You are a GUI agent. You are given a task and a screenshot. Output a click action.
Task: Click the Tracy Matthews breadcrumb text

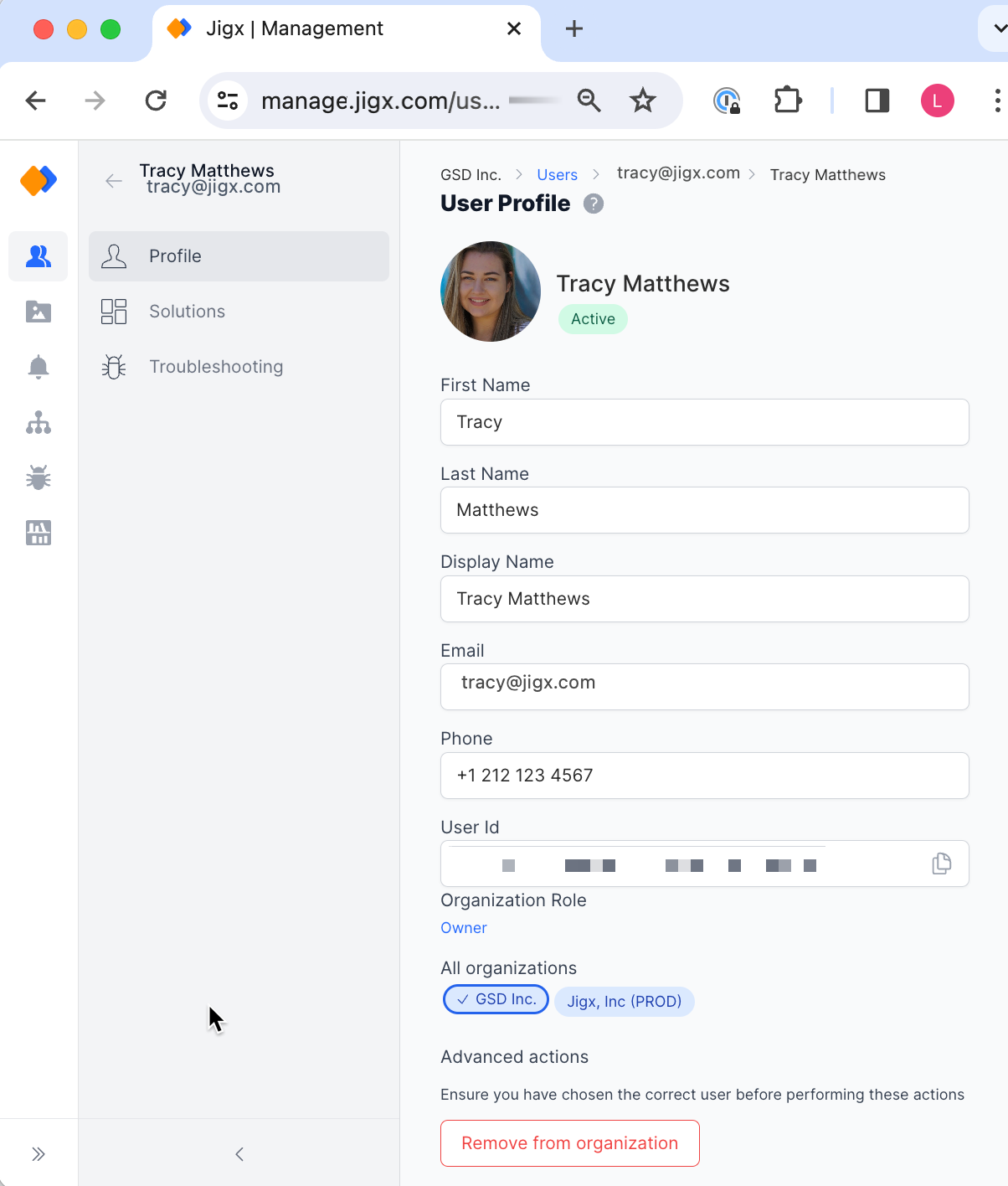point(828,175)
